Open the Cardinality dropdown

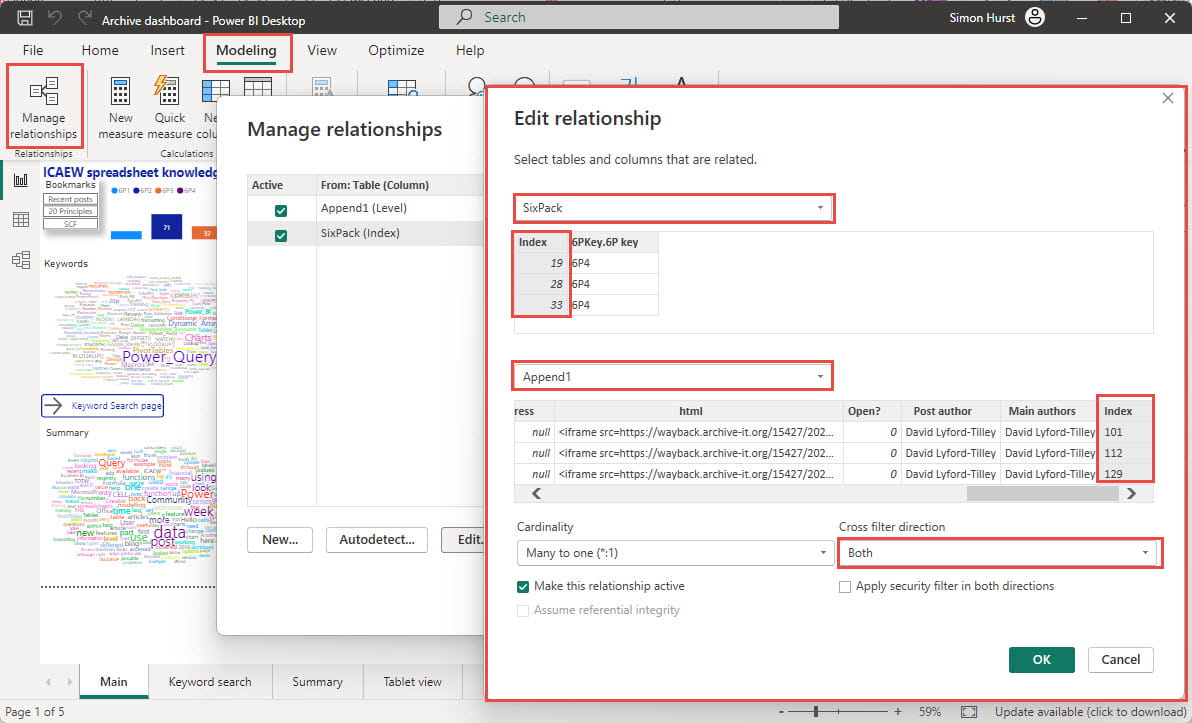675,553
